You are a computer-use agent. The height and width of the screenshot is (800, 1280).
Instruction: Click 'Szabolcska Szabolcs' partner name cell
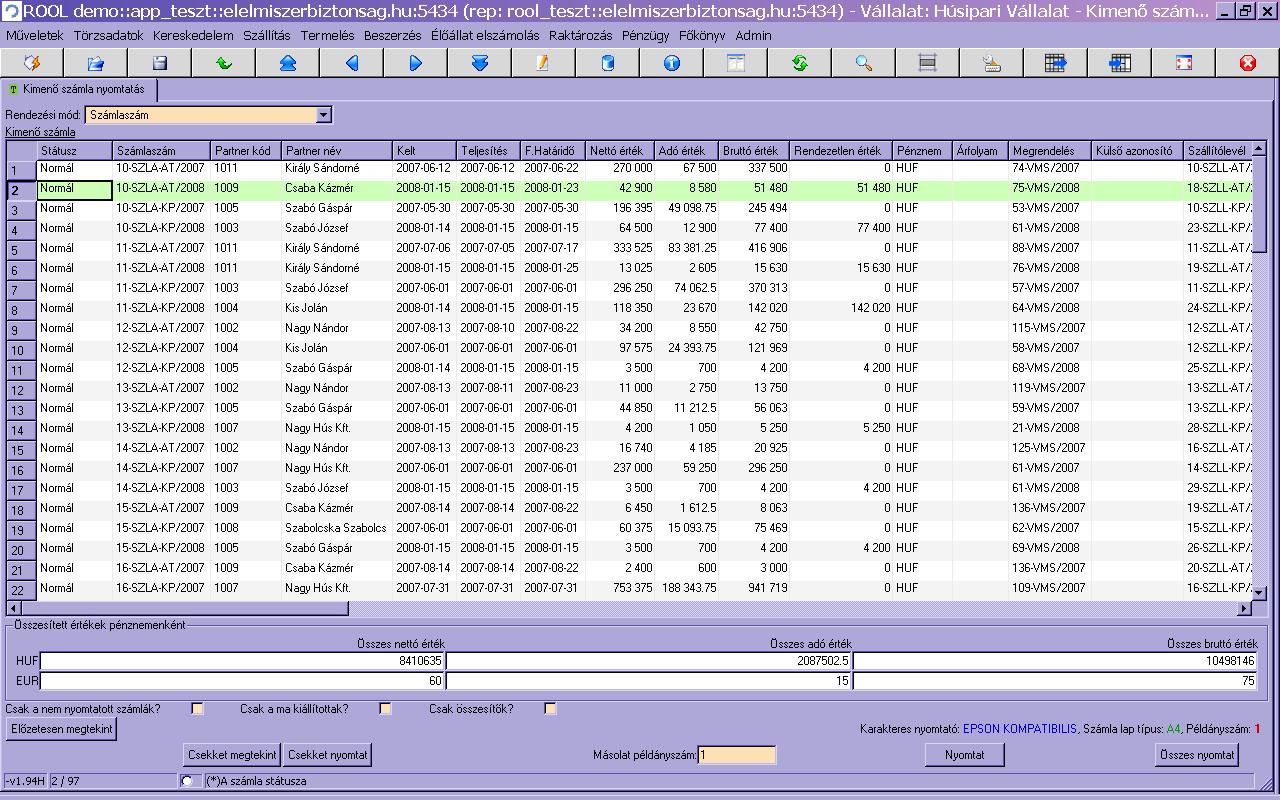click(337, 528)
